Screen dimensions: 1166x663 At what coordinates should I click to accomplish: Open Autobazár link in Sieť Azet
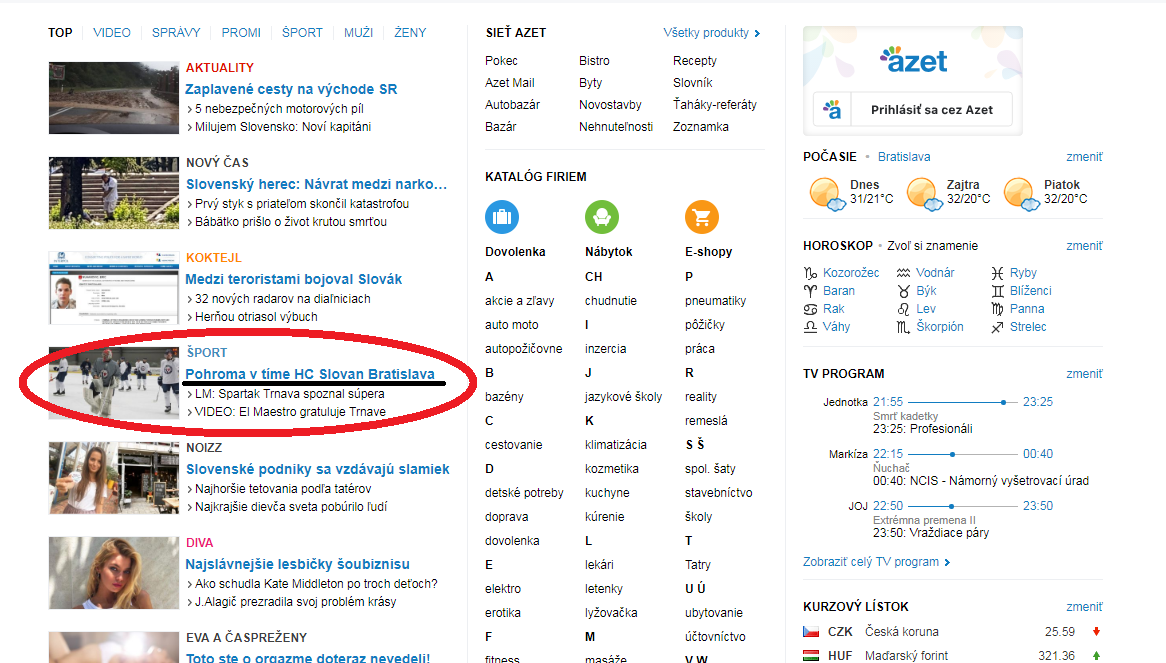(512, 105)
